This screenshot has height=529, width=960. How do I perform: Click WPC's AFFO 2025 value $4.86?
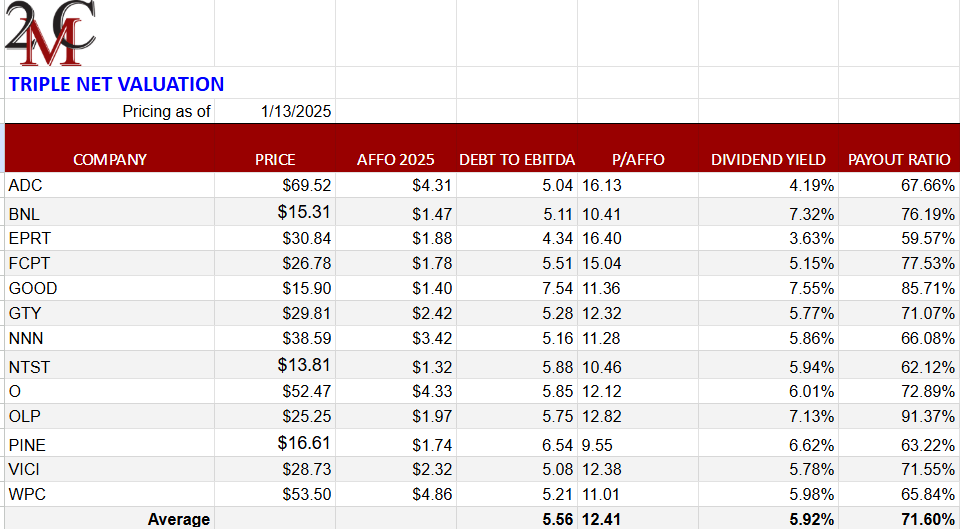(432, 494)
